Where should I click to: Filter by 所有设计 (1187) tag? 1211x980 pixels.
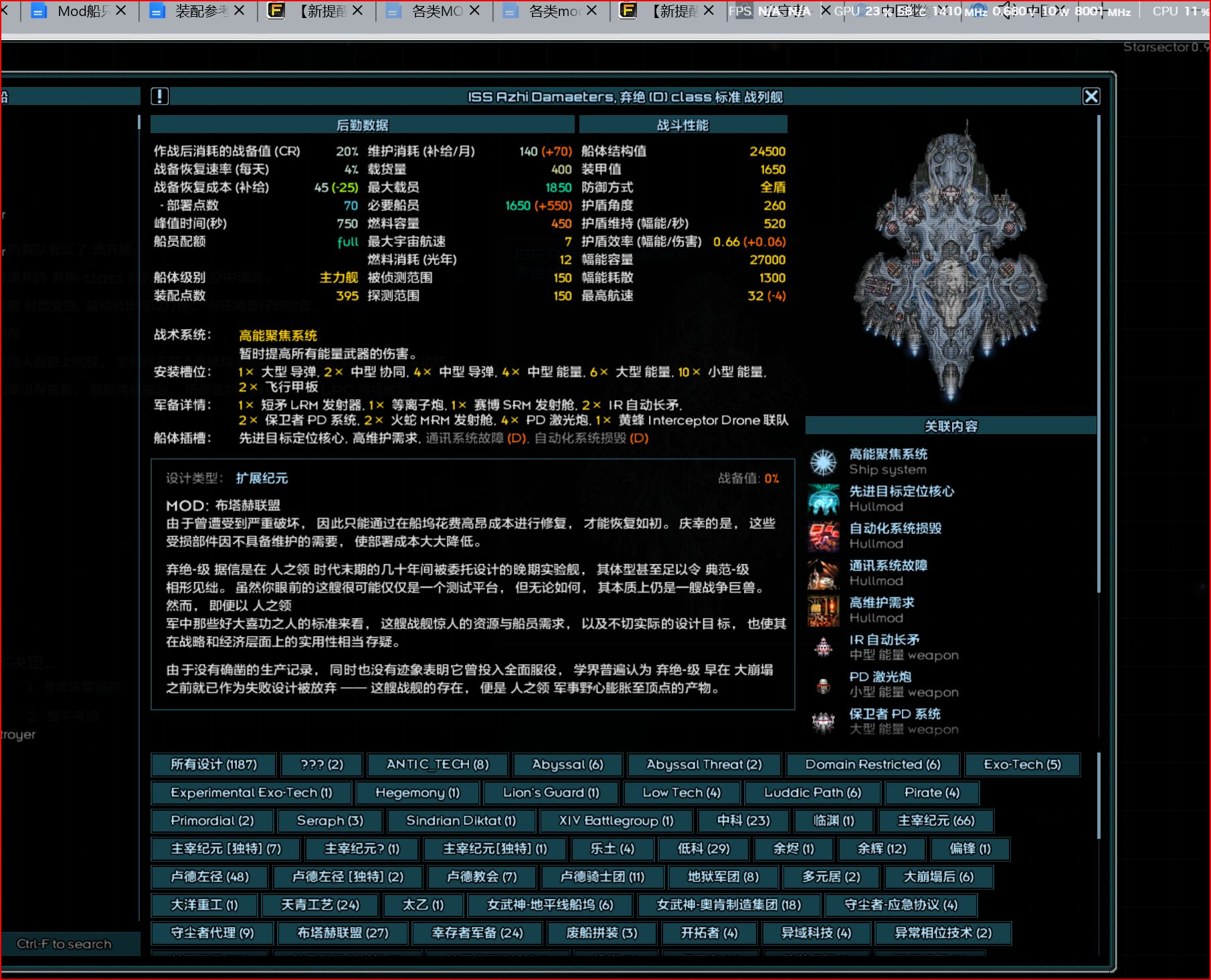click(213, 765)
